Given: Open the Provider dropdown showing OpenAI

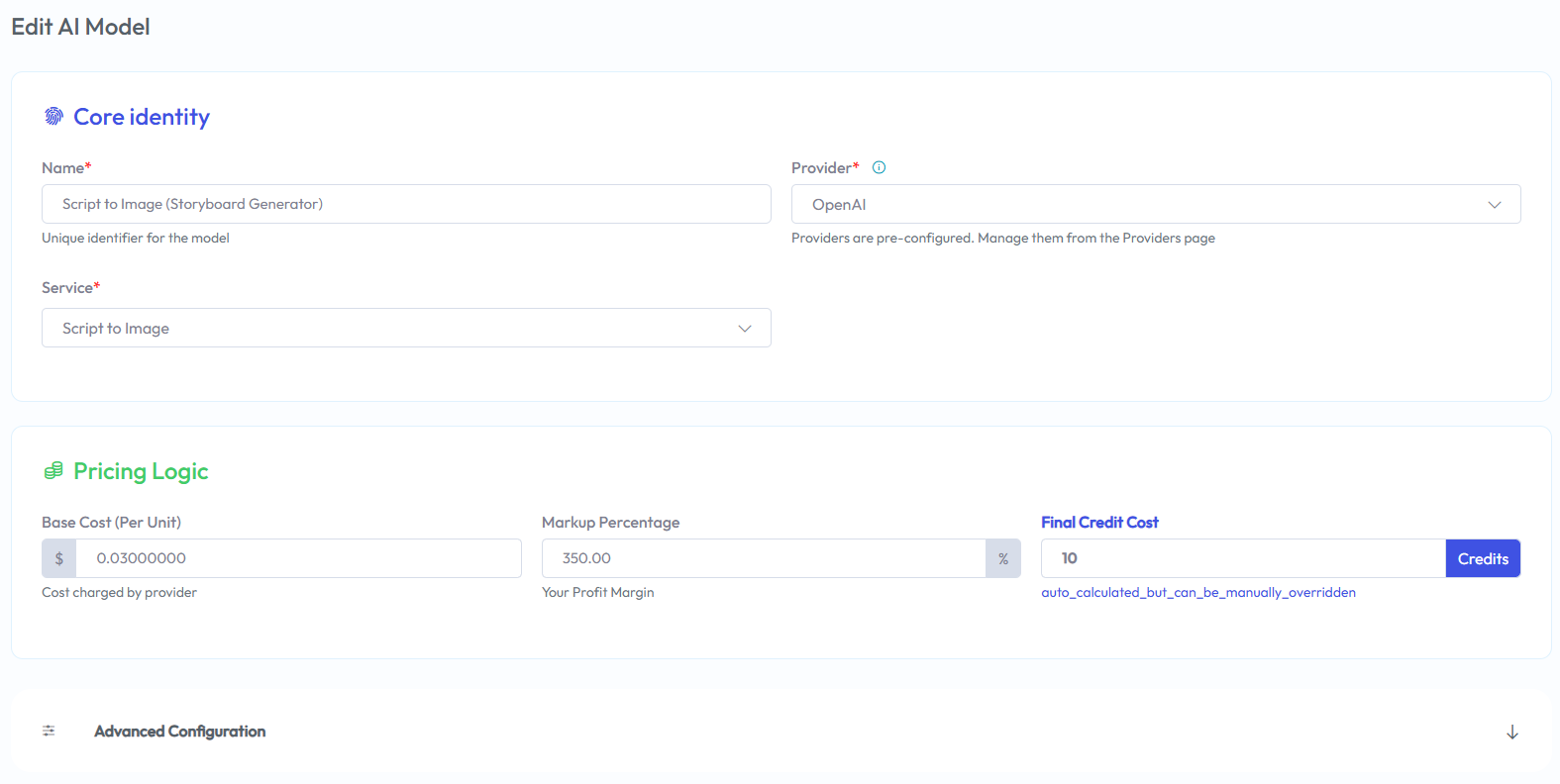Looking at the screenshot, I should point(1156,204).
